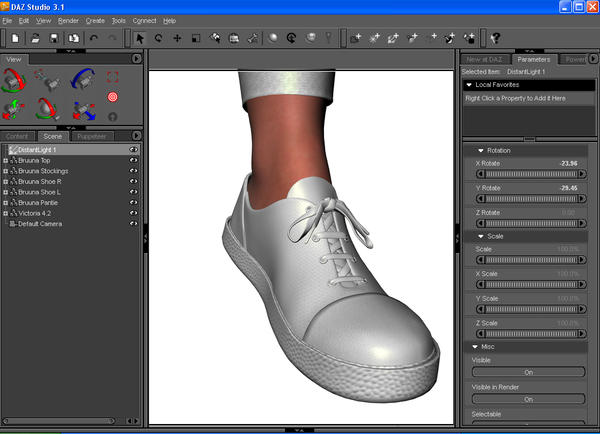Screen dimensions: 600x434
Task: Open the Render menu
Action: [68, 20]
